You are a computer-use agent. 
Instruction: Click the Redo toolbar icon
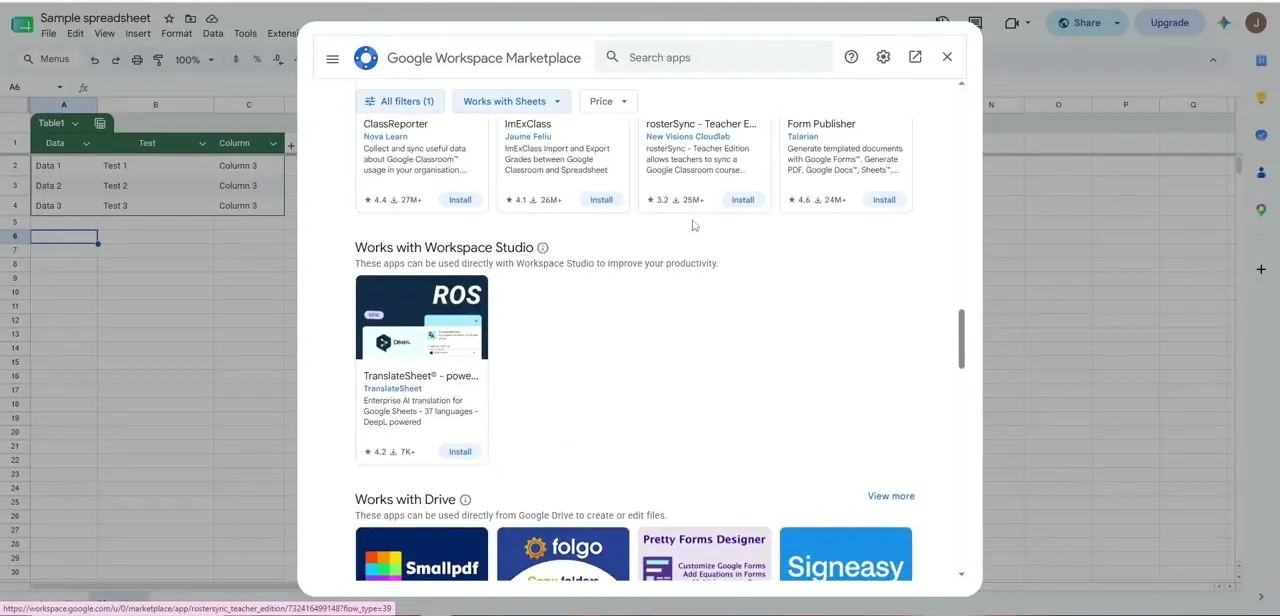[116, 60]
